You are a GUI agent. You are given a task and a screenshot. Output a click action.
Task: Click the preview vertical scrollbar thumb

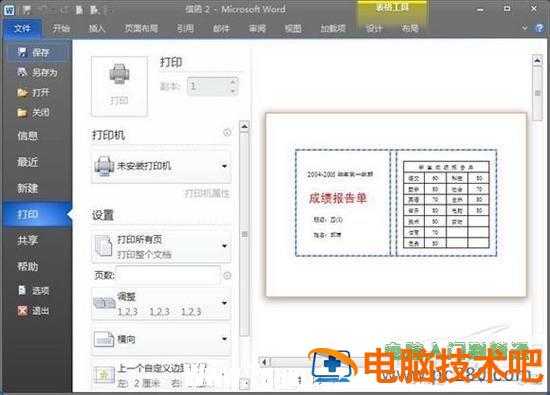click(537, 94)
